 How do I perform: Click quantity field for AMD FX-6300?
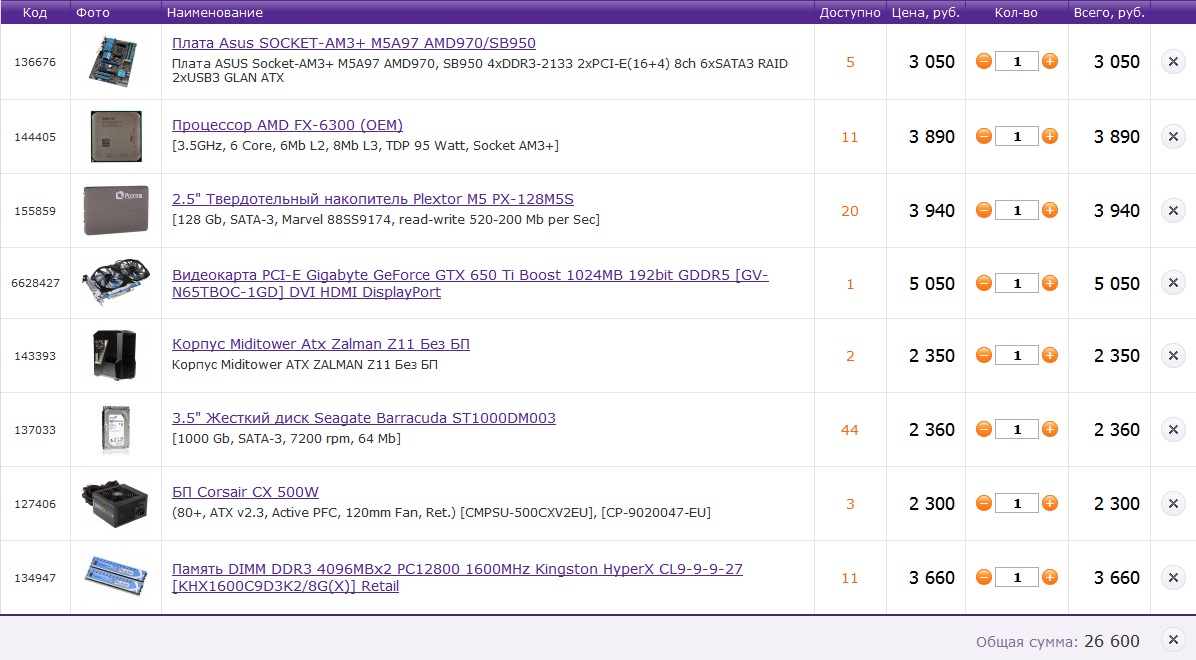tap(1017, 137)
